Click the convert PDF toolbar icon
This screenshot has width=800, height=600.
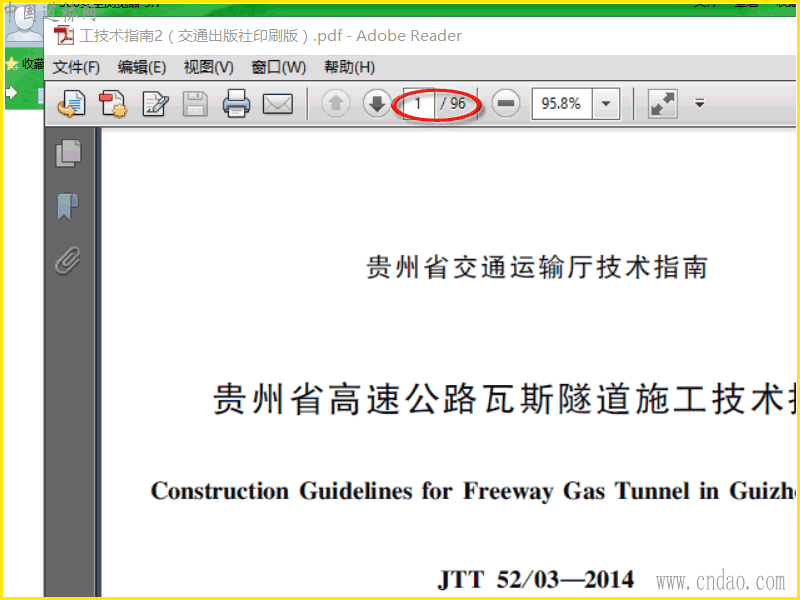click(113, 104)
